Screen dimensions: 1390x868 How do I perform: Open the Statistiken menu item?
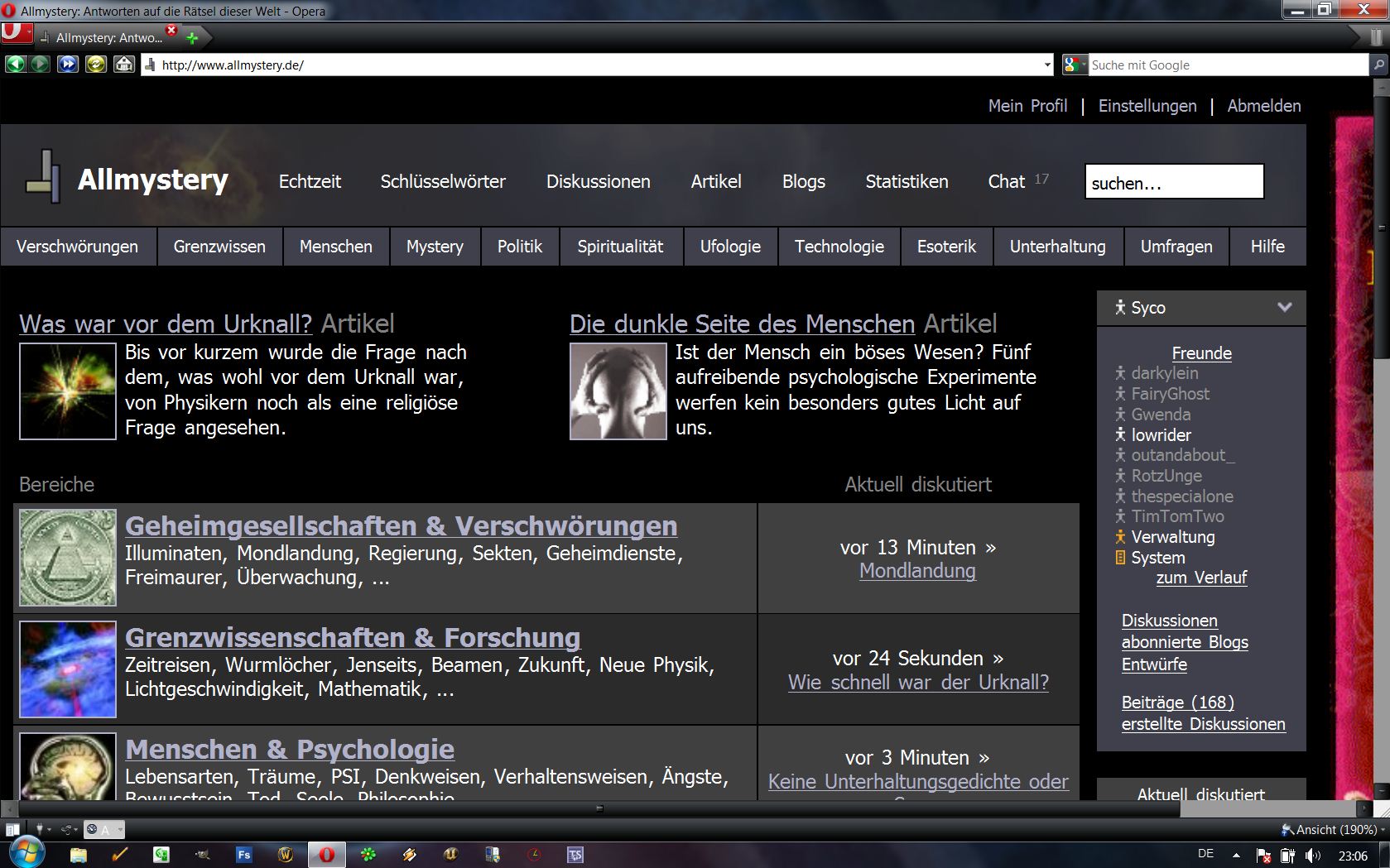point(907,181)
